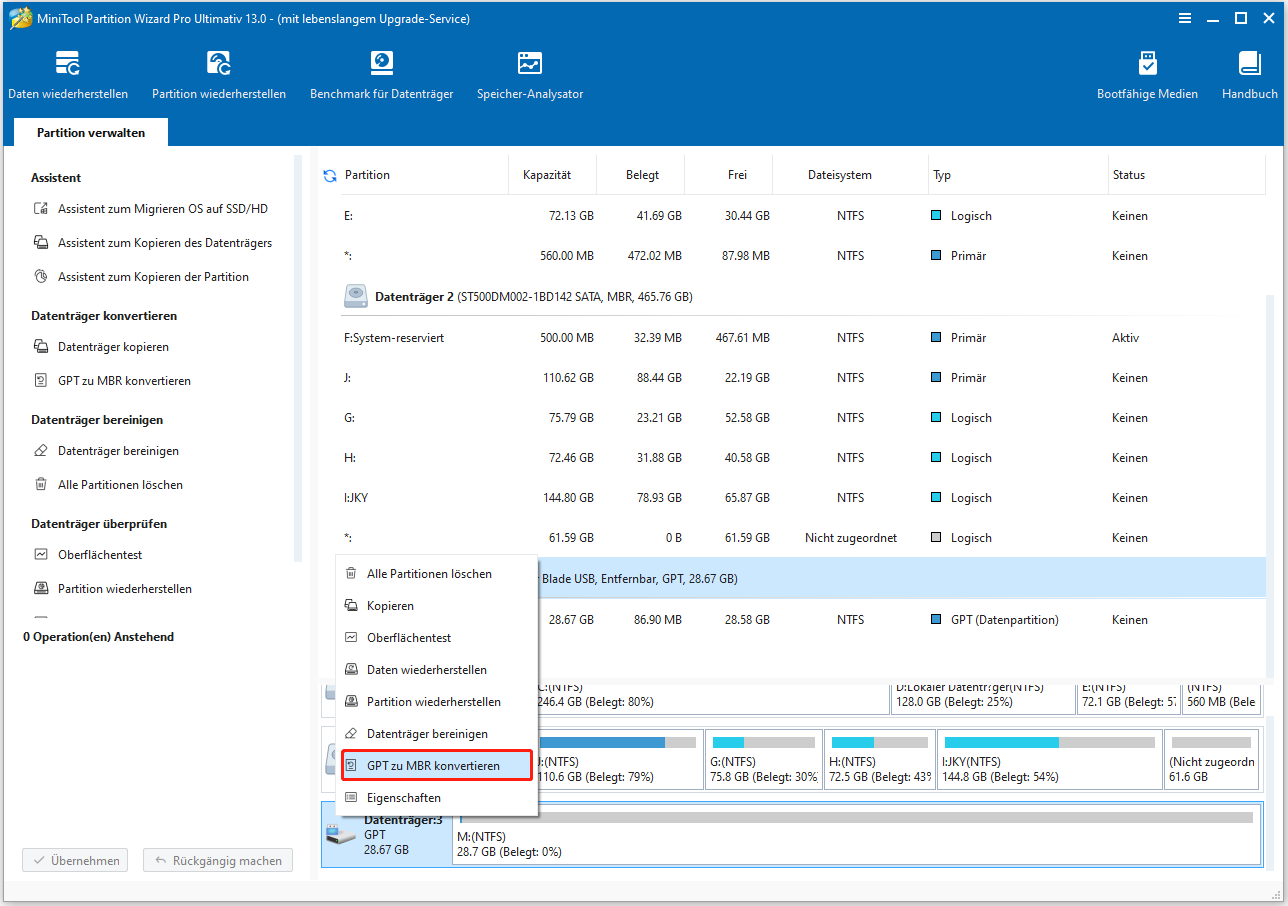The height and width of the screenshot is (906, 1288).
Task: Switch to Partition verwalten tab
Action: point(91,133)
